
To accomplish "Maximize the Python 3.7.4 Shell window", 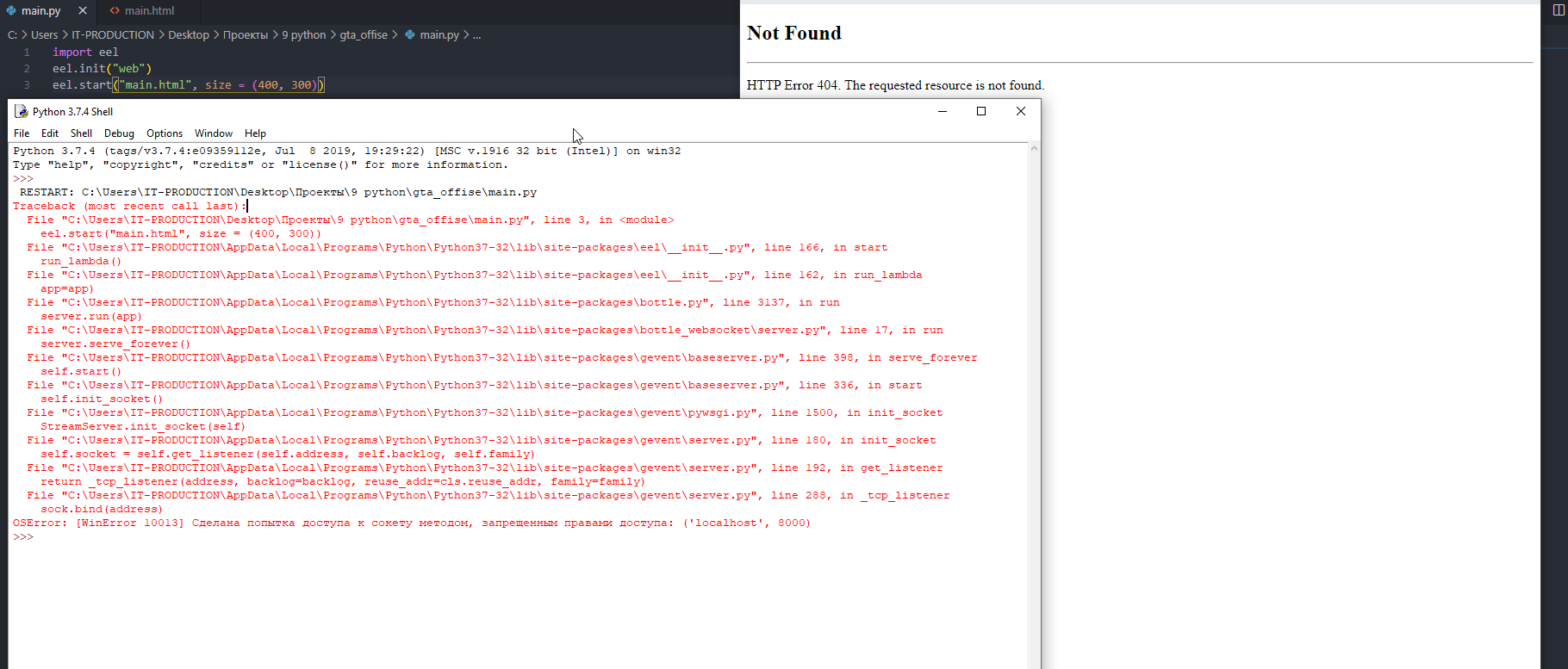I will 981,111.
